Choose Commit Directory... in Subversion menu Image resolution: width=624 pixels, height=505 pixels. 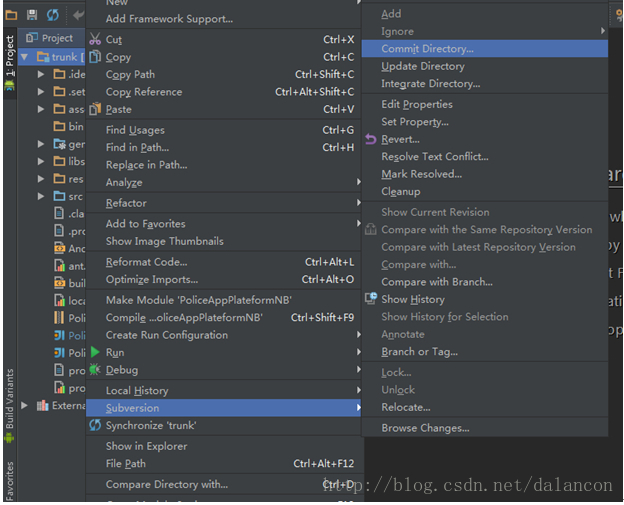(x=485, y=48)
